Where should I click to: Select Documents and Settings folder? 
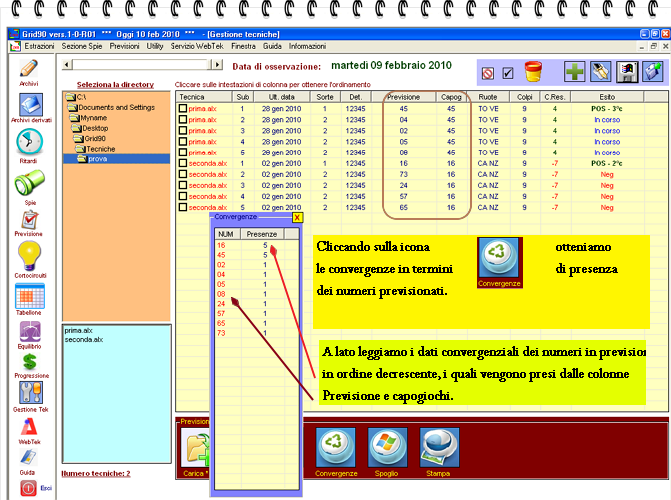coord(112,107)
